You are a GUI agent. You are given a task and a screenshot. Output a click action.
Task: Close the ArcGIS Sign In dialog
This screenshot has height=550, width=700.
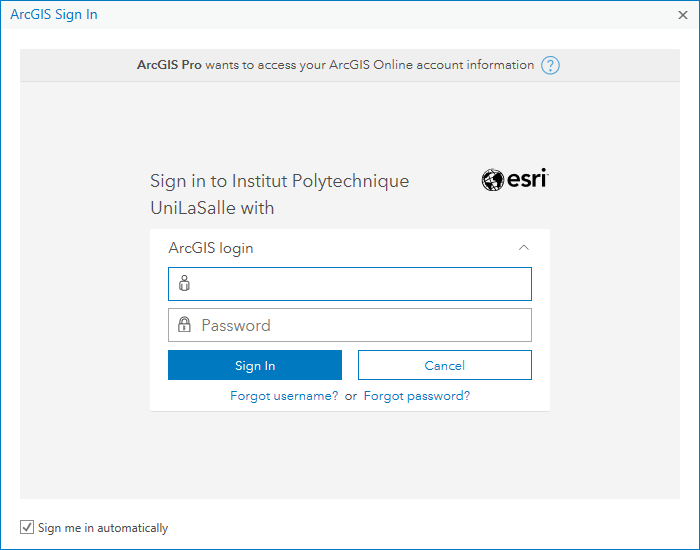(x=683, y=15)
